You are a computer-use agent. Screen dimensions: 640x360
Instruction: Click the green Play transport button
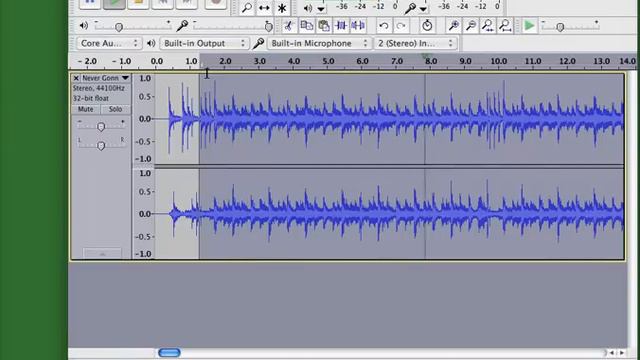[x=114, y=3]
